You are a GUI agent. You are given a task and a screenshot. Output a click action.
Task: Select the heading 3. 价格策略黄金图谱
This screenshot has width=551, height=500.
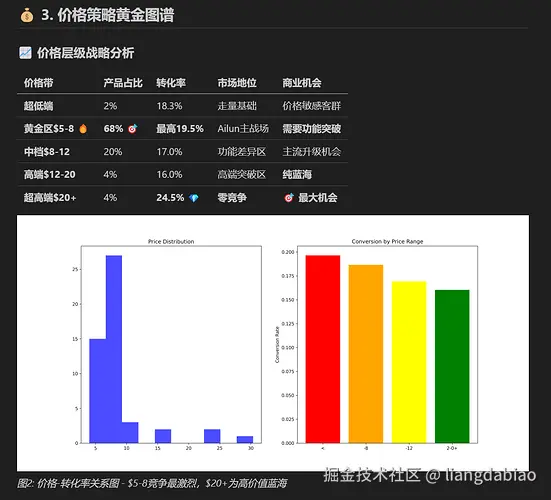pos(108,15)
